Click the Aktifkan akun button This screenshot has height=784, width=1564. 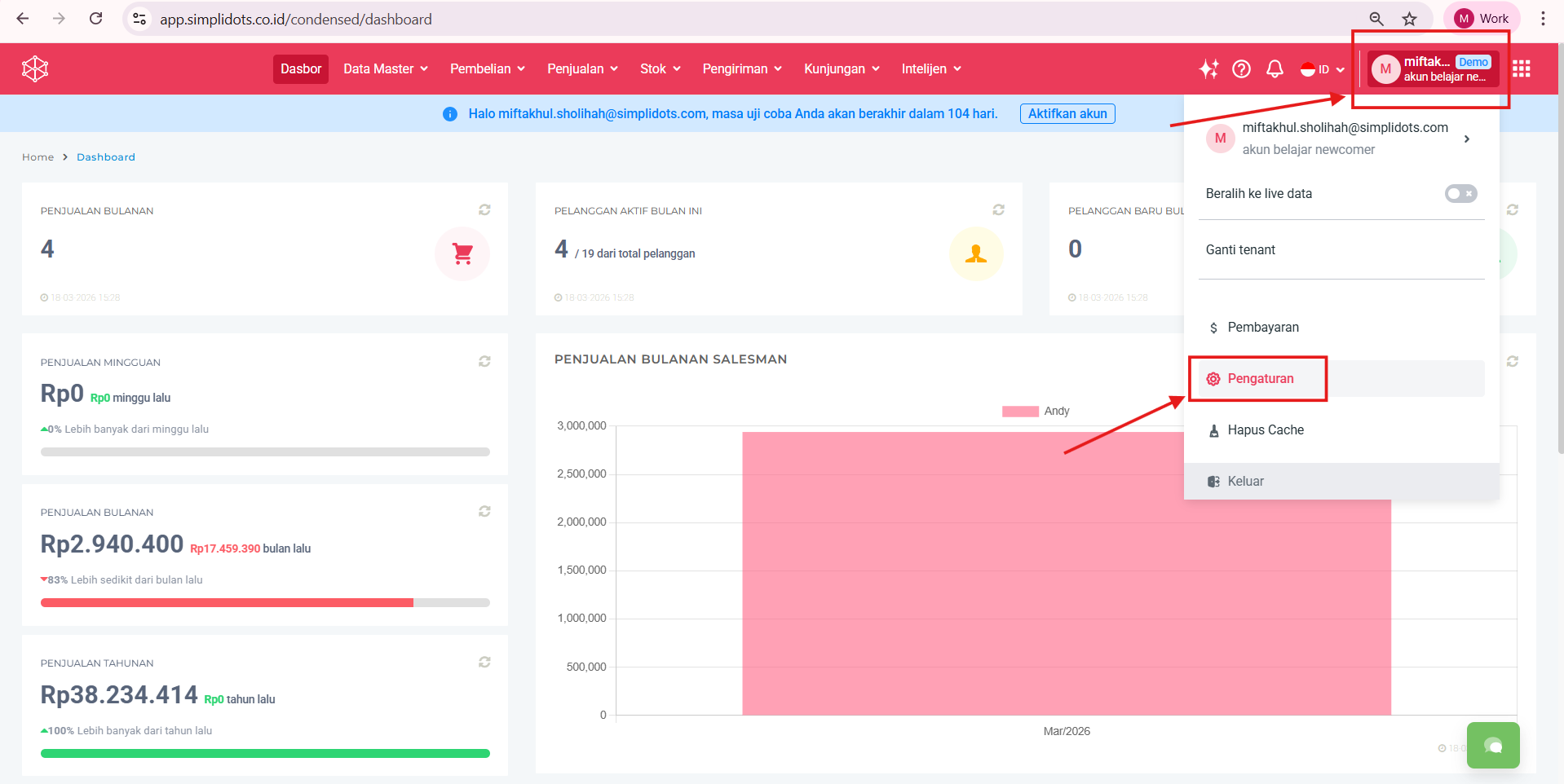coord(1067,114)
